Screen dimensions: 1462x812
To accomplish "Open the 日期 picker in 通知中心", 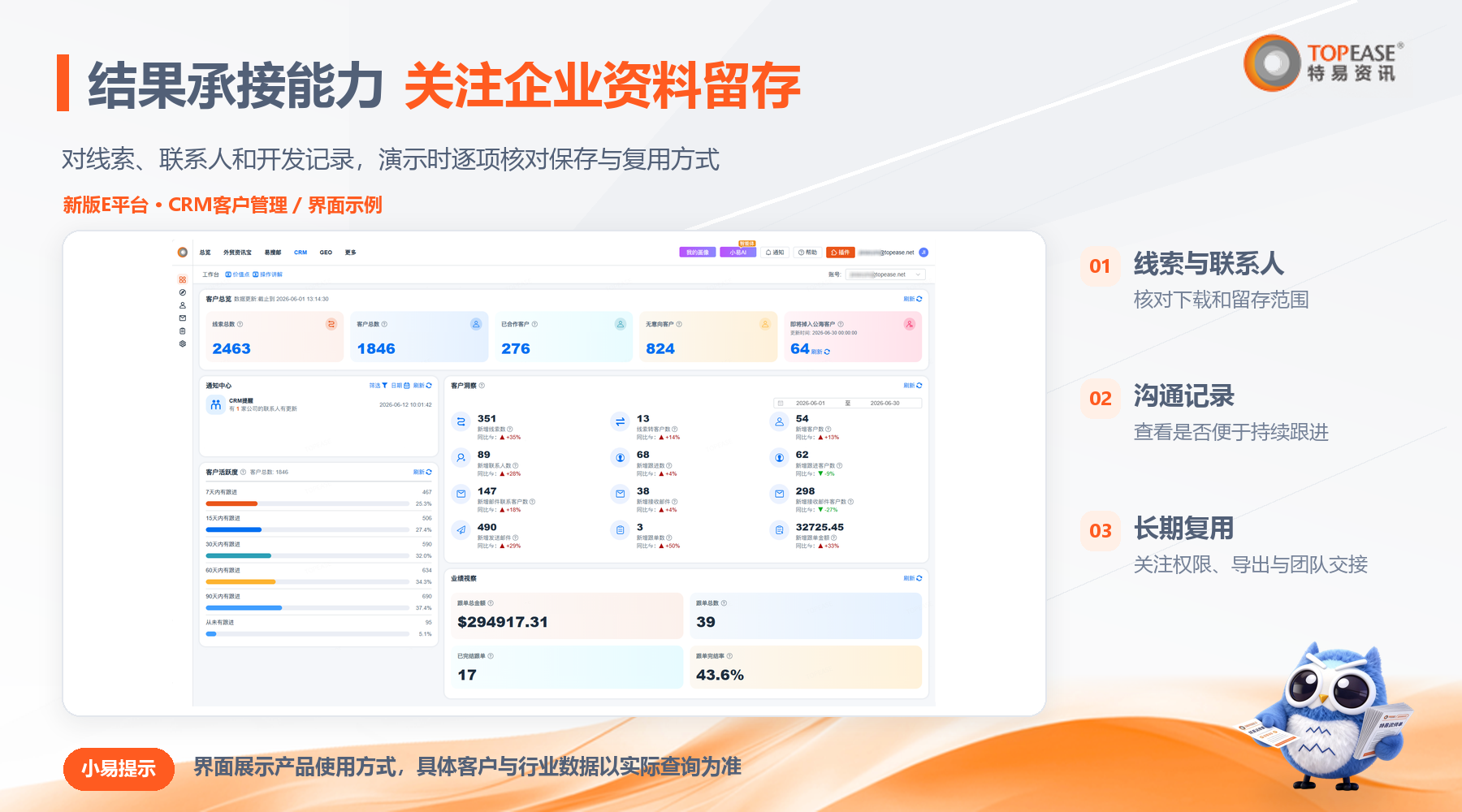I will click(400, 386).
